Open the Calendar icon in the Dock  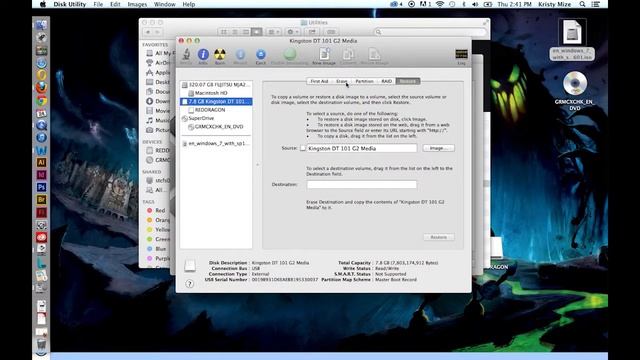click(41, 113)
